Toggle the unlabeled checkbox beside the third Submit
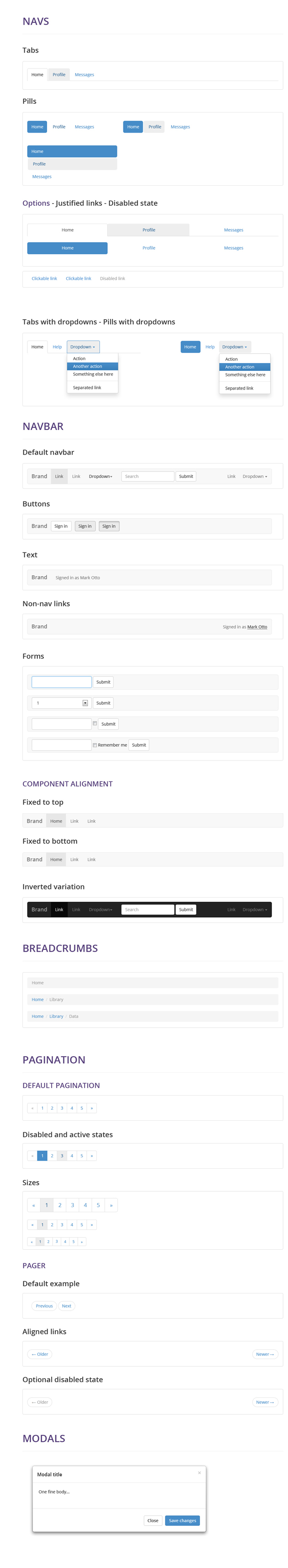This screenshot has height=1568, width=288. coord(95,723)
